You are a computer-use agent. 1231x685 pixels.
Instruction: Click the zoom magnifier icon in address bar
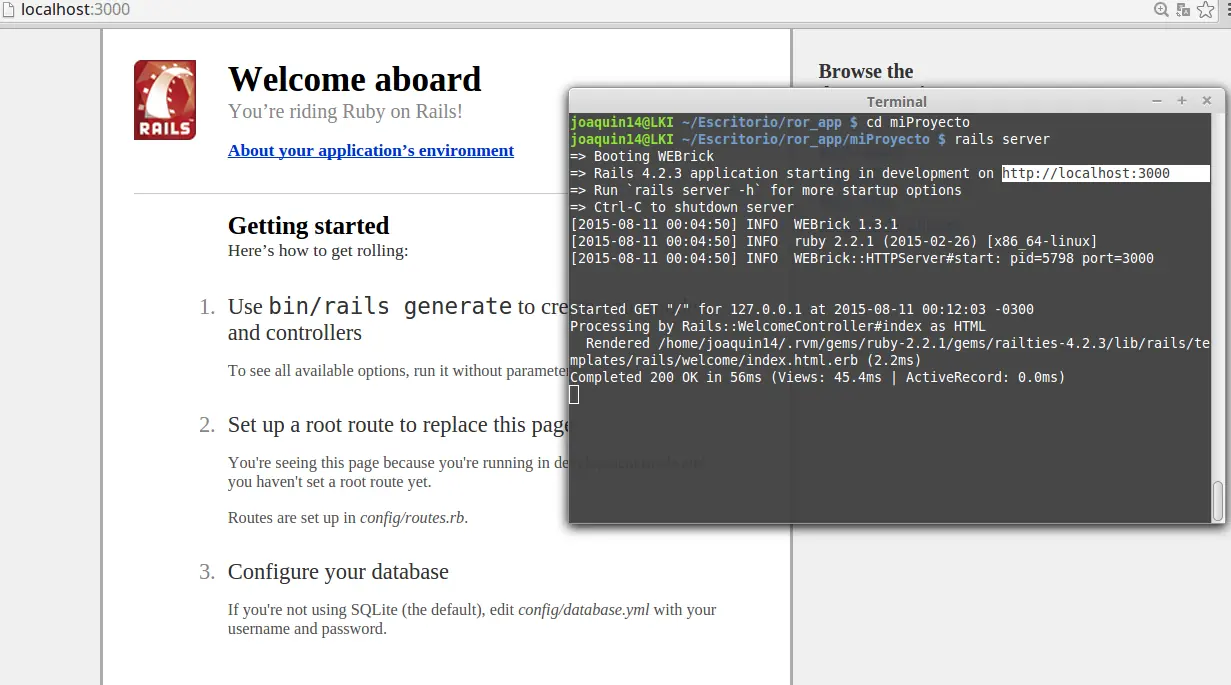point(1161,10)
